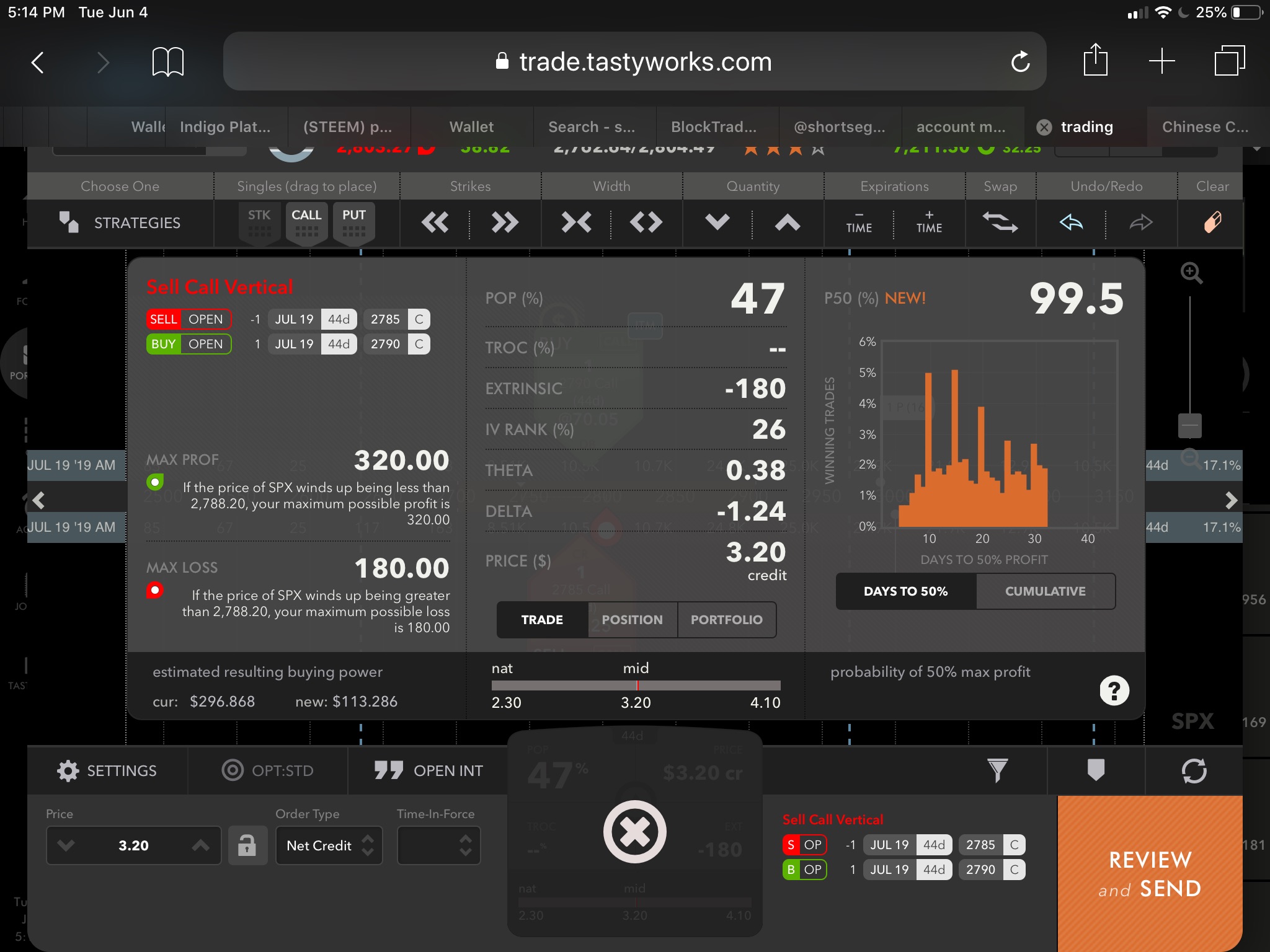Screen dimensions: 1270x952
Task: Open the SETTINGS button
Action: point(107,770)
